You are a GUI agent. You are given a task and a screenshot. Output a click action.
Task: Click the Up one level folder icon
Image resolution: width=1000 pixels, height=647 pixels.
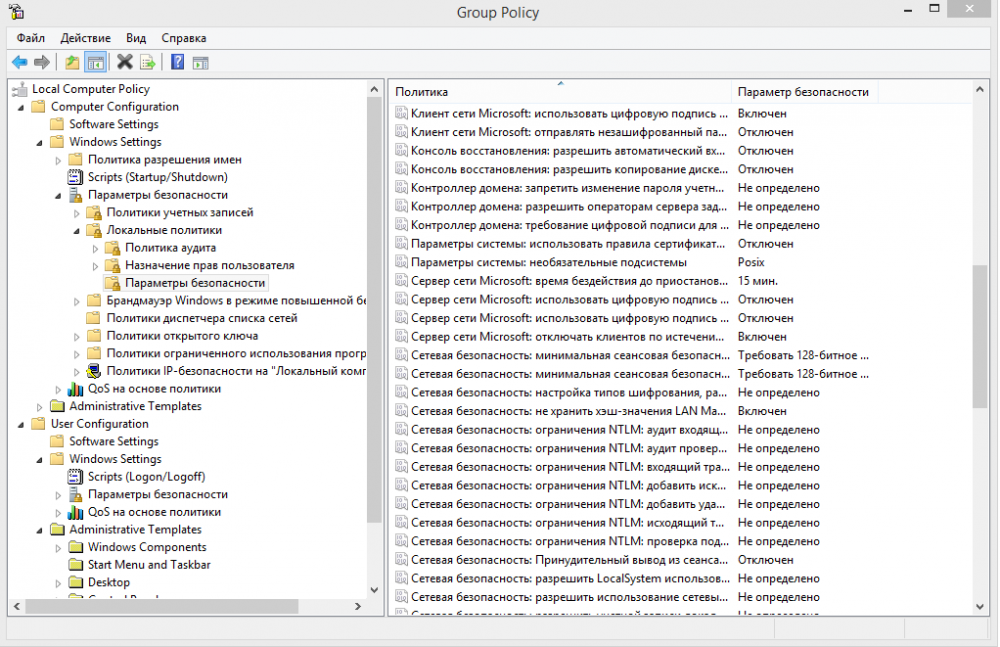(x=72, y=62)
